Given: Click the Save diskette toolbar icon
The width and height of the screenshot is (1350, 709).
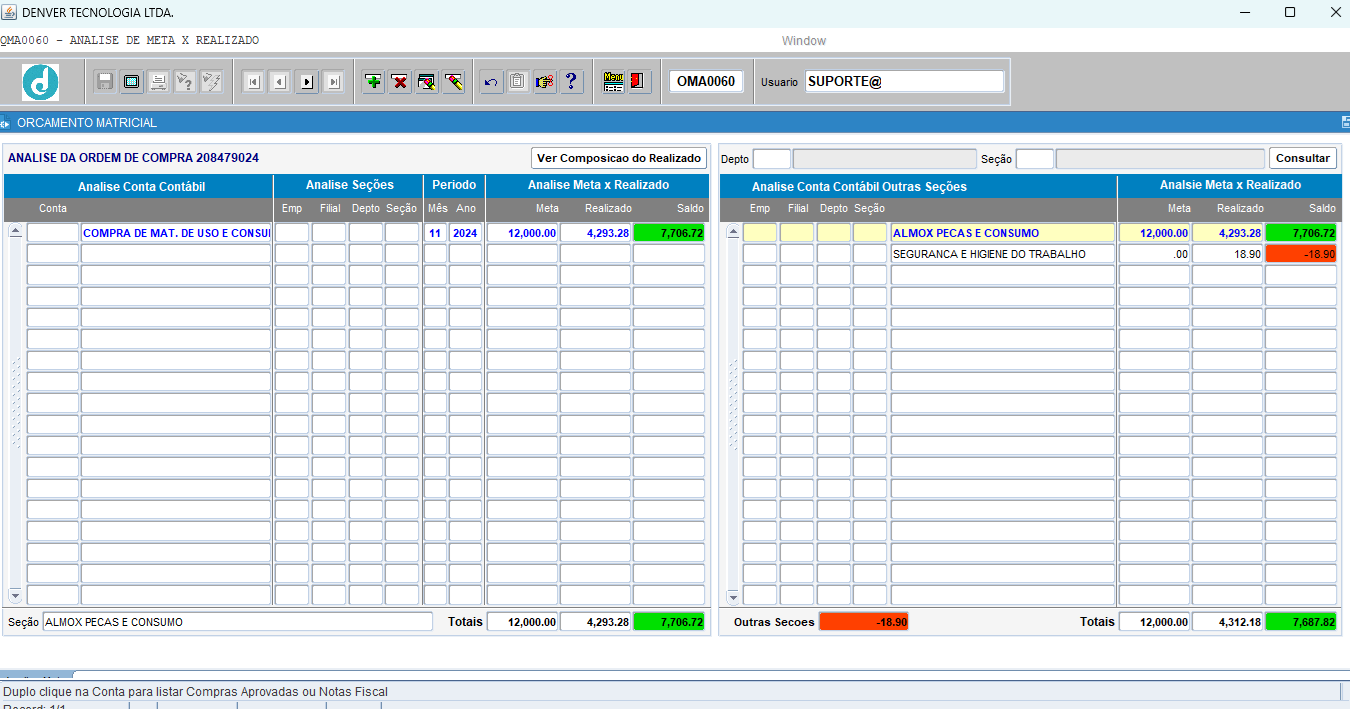Looking at the screenshot, I should click(105, 82).
